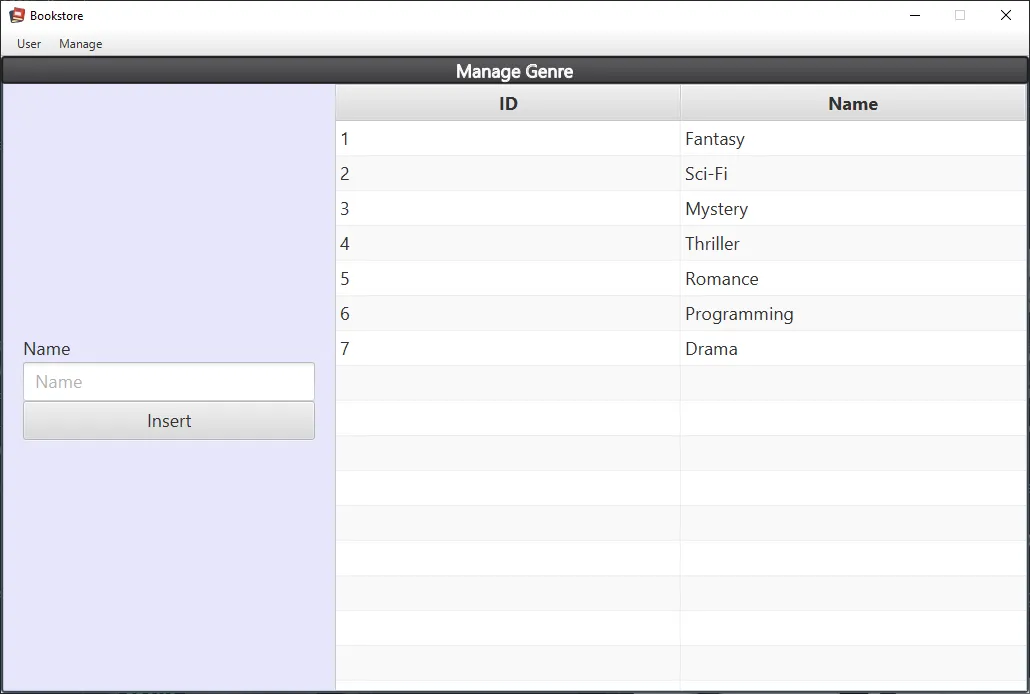Pick the Thriller genre in the table
This screenshot has width=1030, height=694.
click(712, 244)
